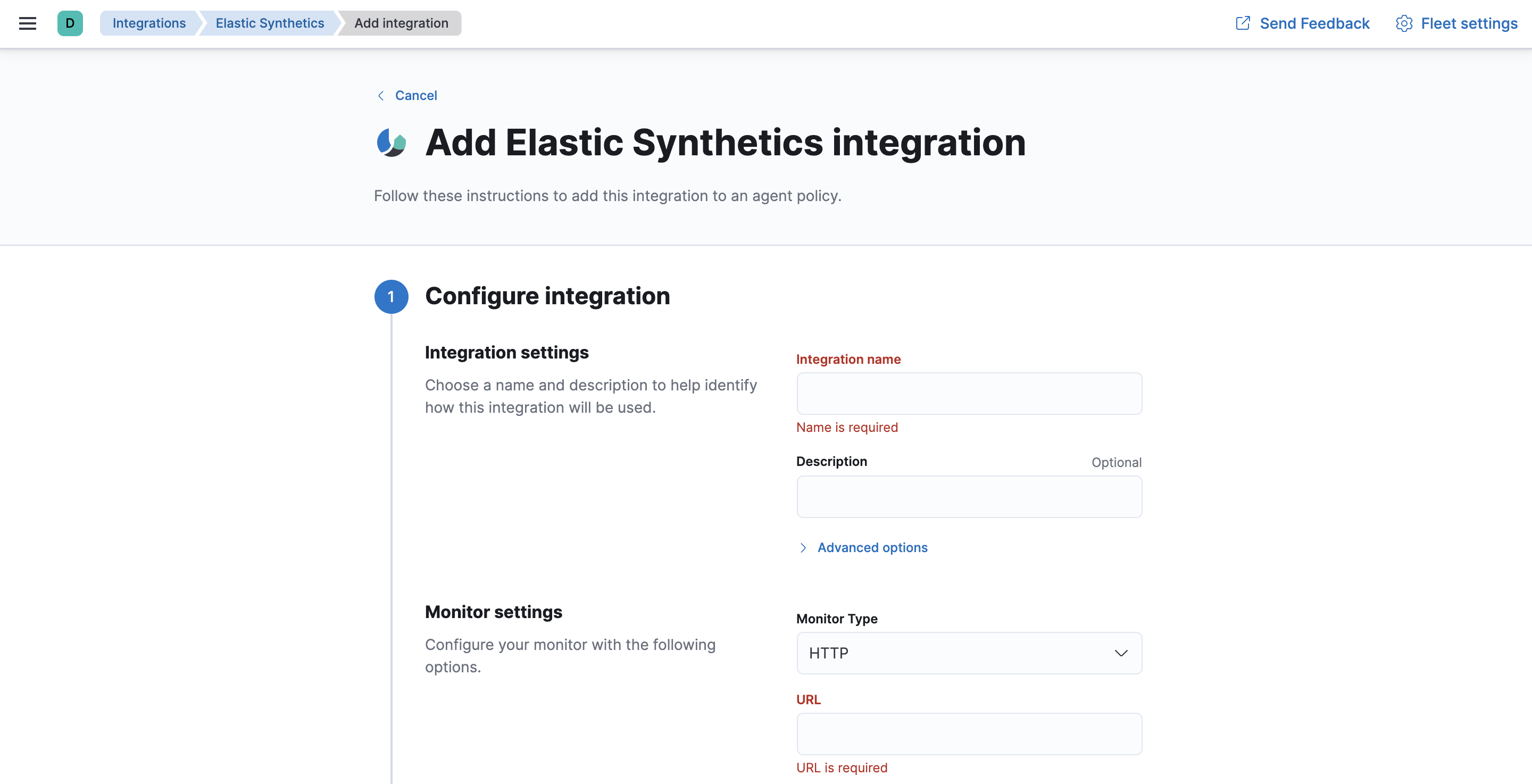The width and height of the screenshot is (1532, 784).
Task: Collapse the Advanced options disclosure arrow
Action: pos(803,547)
